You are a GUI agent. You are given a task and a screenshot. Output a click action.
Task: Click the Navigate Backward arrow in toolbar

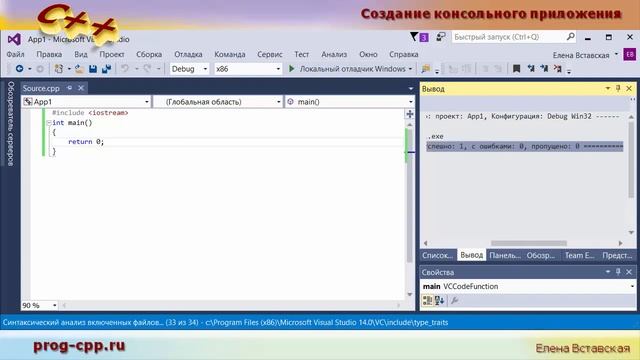coord(19,69)
